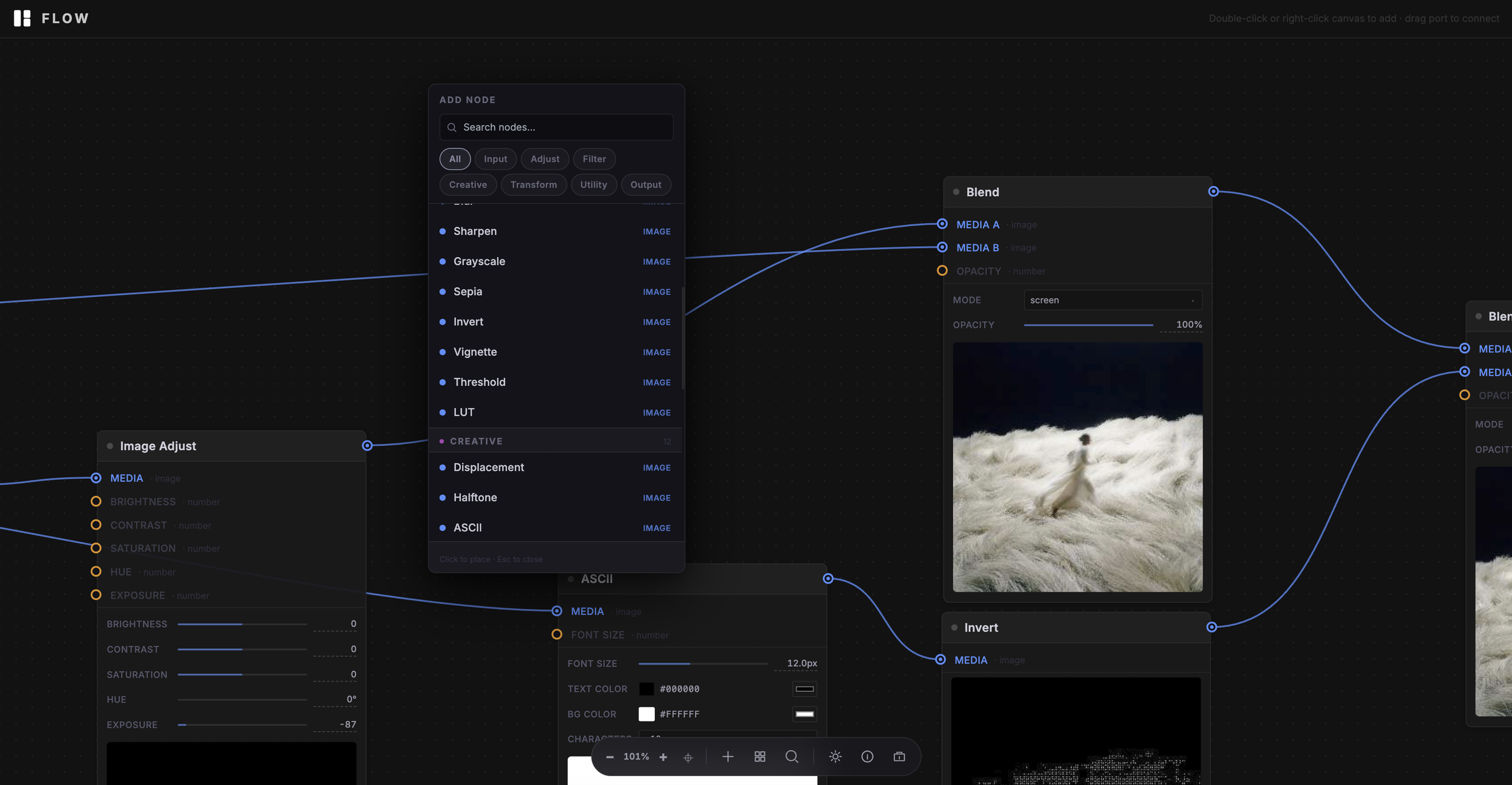This screenshot has width=1512, height=785.
Task: Click the Blend node output port
Action: 1213,192
